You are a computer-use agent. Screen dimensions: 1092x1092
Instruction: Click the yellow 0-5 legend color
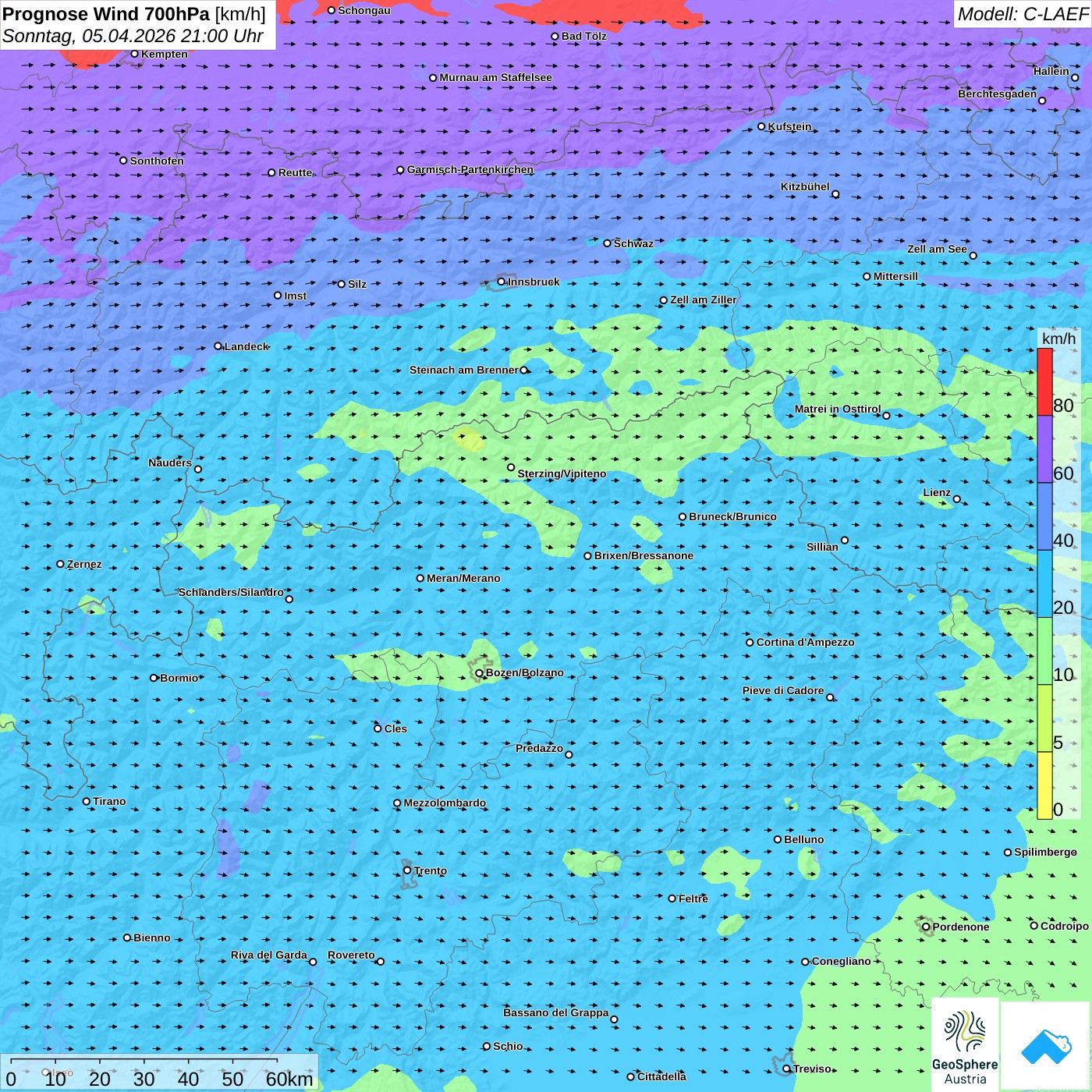click(1044, 785)
